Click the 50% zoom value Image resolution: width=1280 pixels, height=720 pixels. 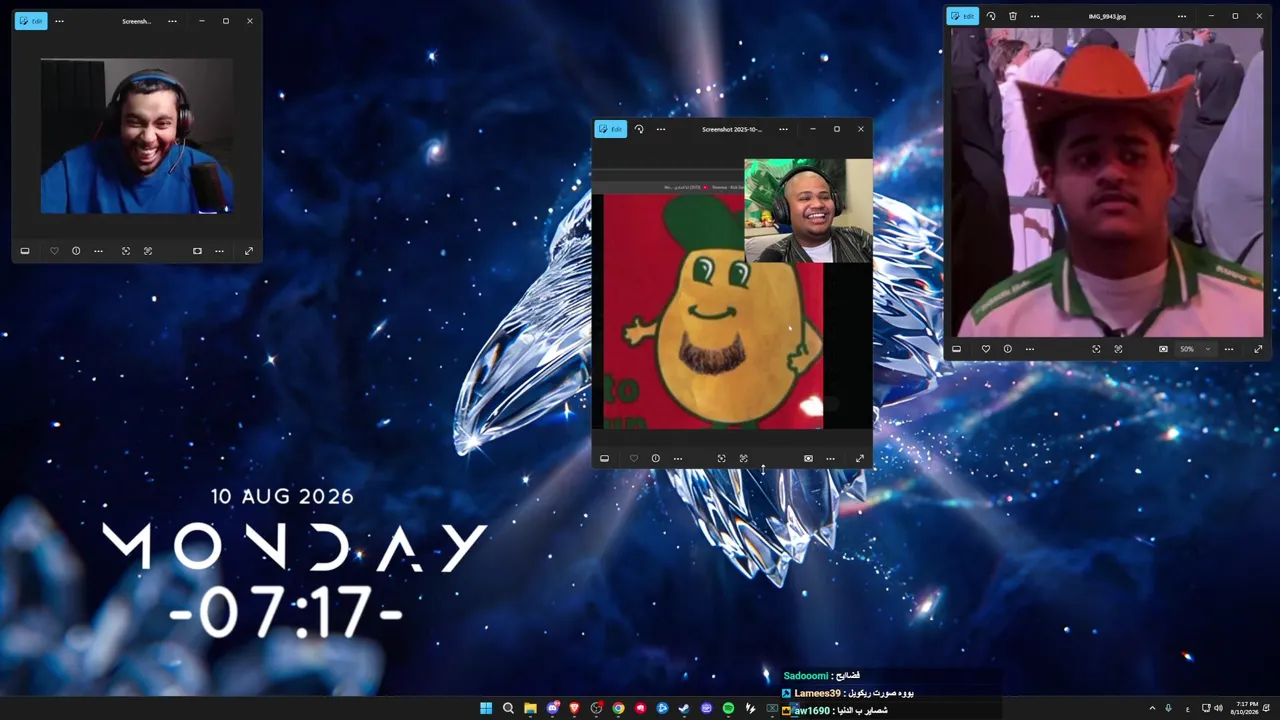point(1187,349)
